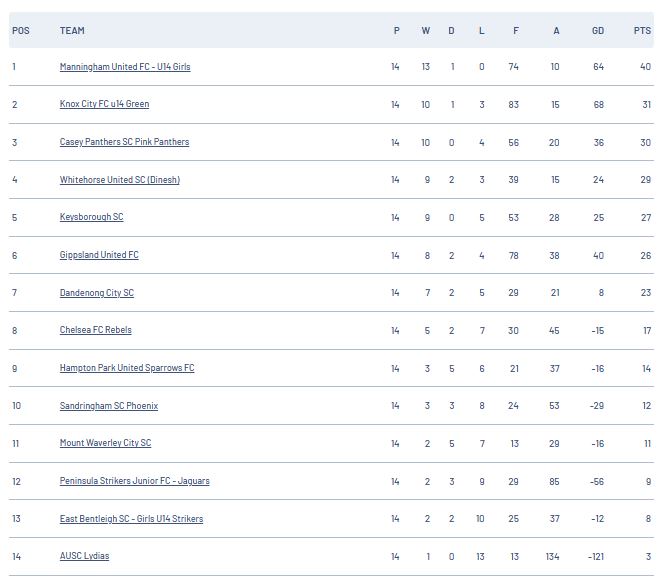Open Gippsland United FC team page
665x583 pixels.
[99, 255]
